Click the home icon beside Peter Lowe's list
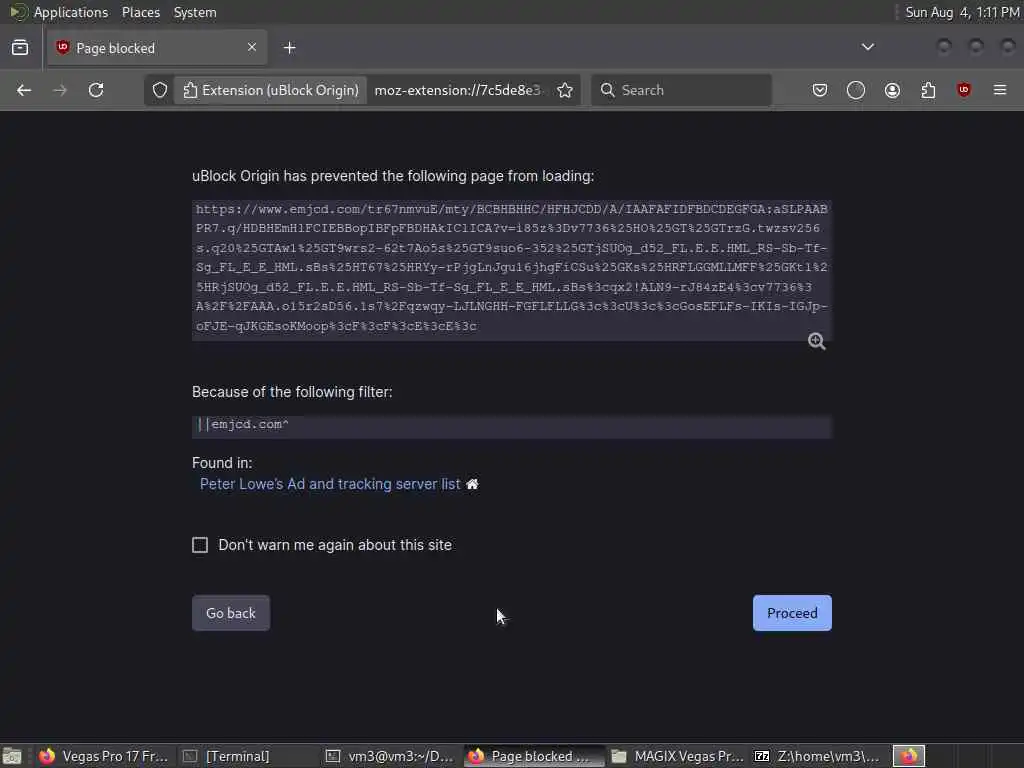 coord(472,484)
